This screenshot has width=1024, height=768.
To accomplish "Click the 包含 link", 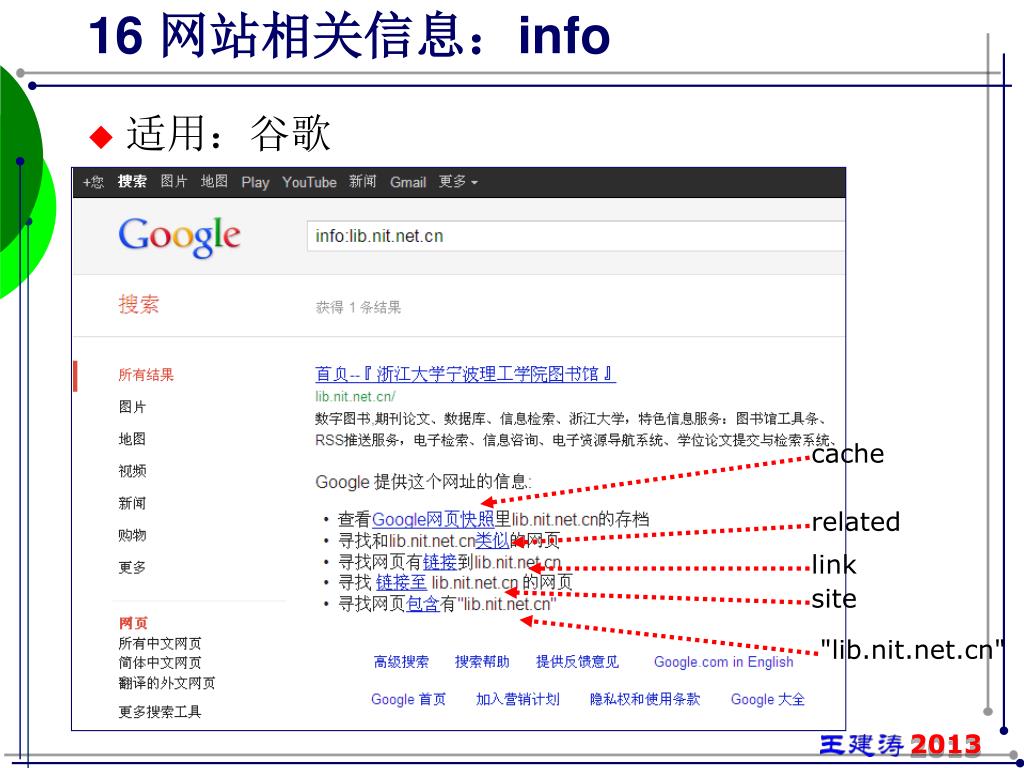I will (x=423, y=603).
